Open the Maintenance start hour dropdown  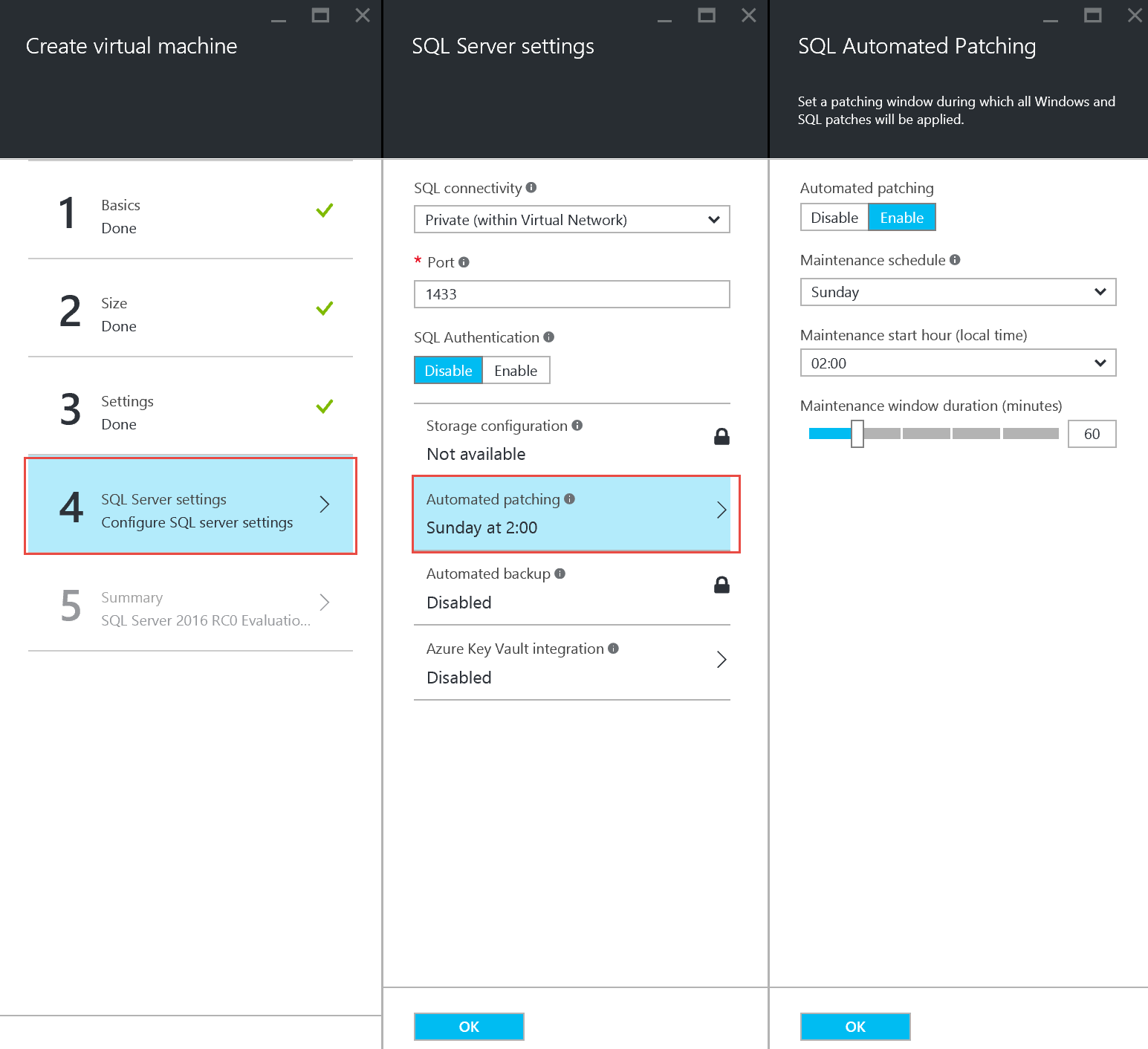[958, 363]
